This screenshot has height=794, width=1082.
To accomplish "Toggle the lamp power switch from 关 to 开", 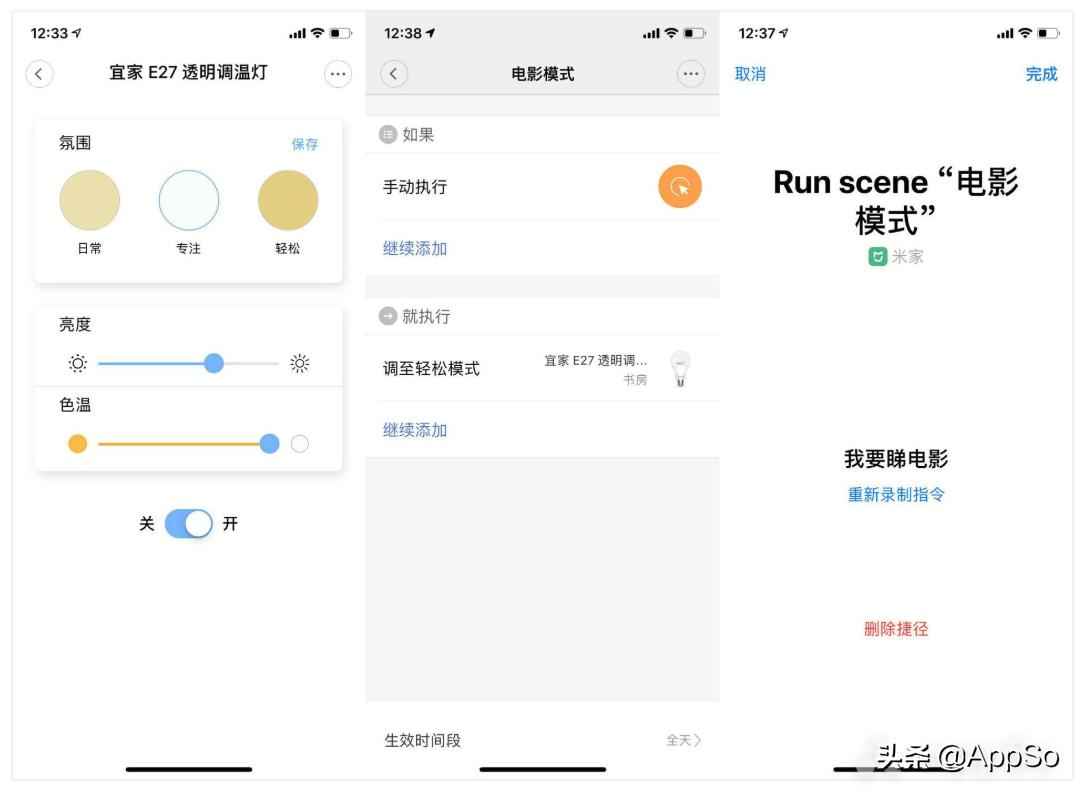I will pos(188,522).
